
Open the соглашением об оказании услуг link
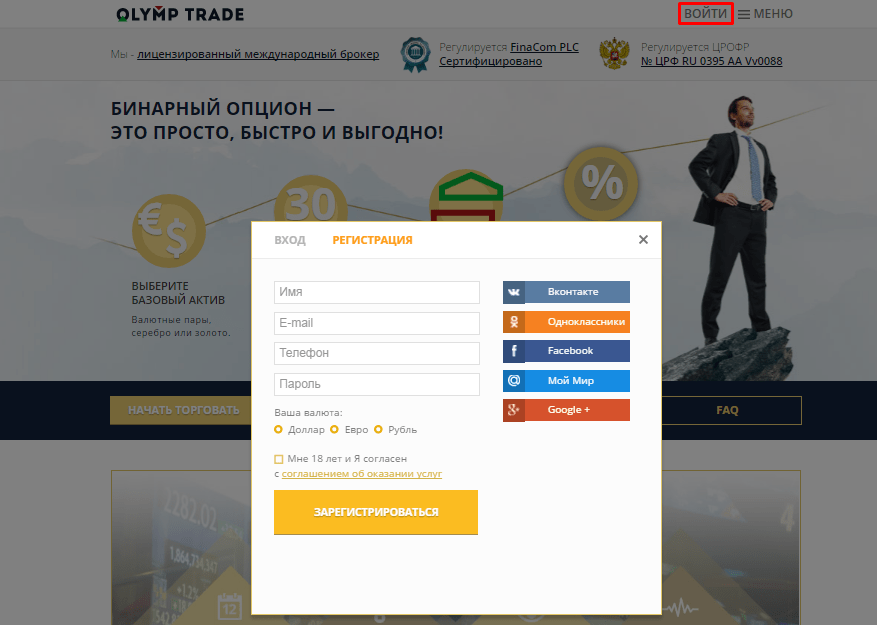click(x=361, y=473)
